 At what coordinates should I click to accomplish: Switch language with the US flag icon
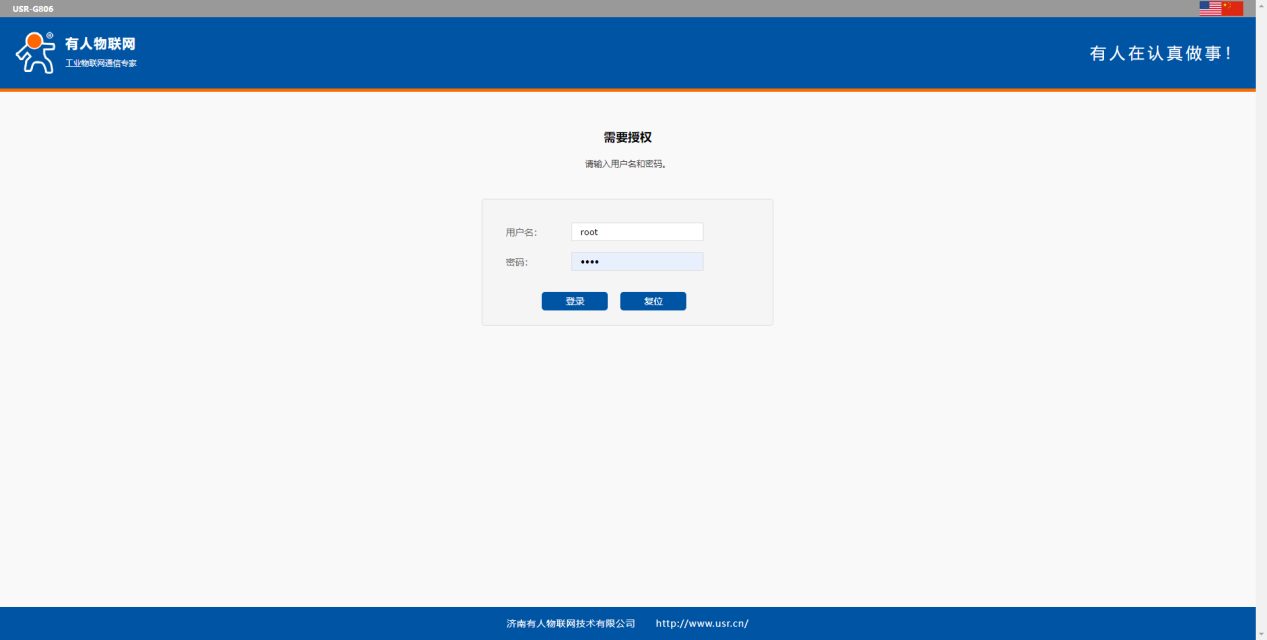pos(1210,8)
